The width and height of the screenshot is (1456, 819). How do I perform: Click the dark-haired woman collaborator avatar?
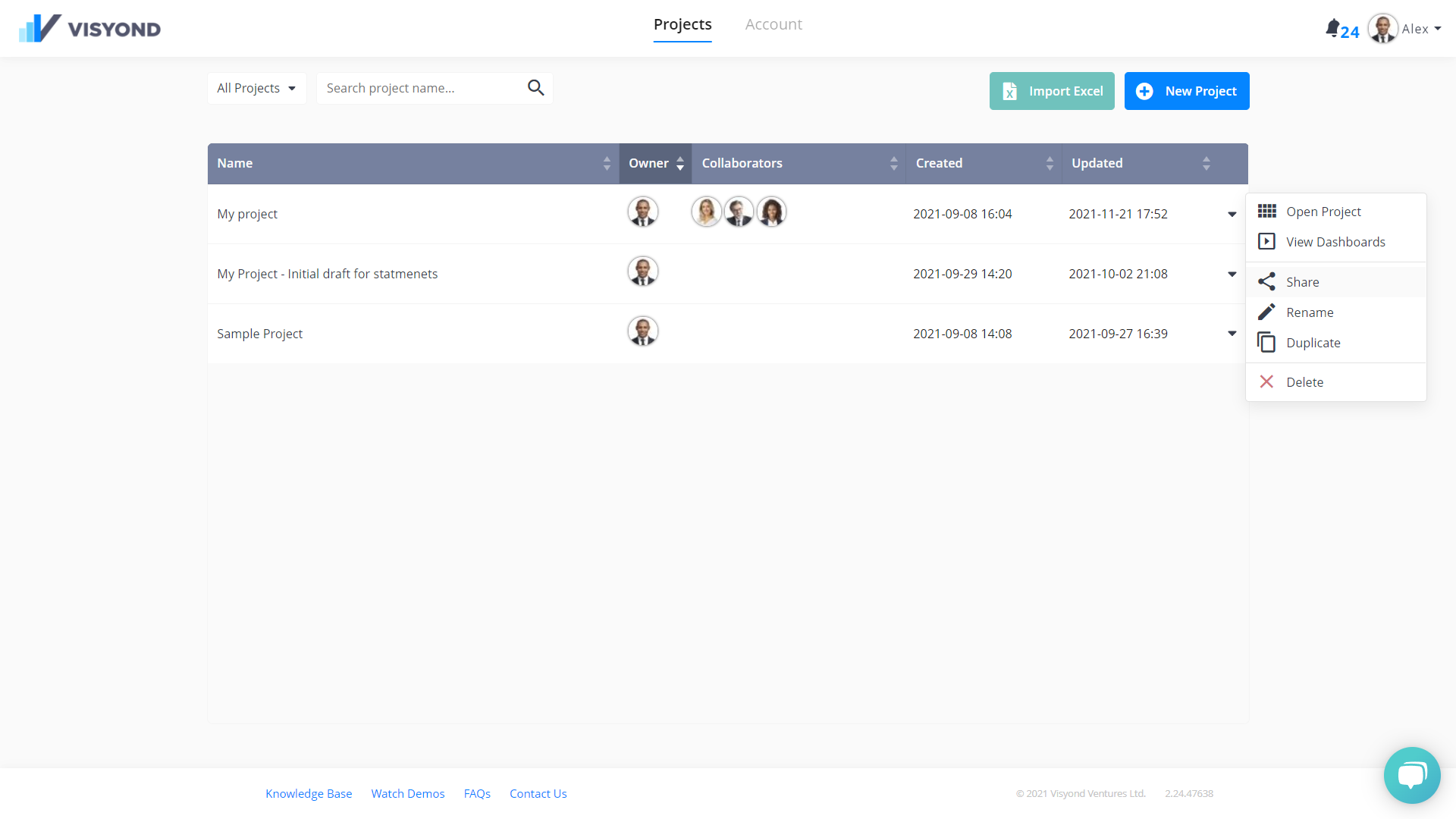[x=771, y=212]
